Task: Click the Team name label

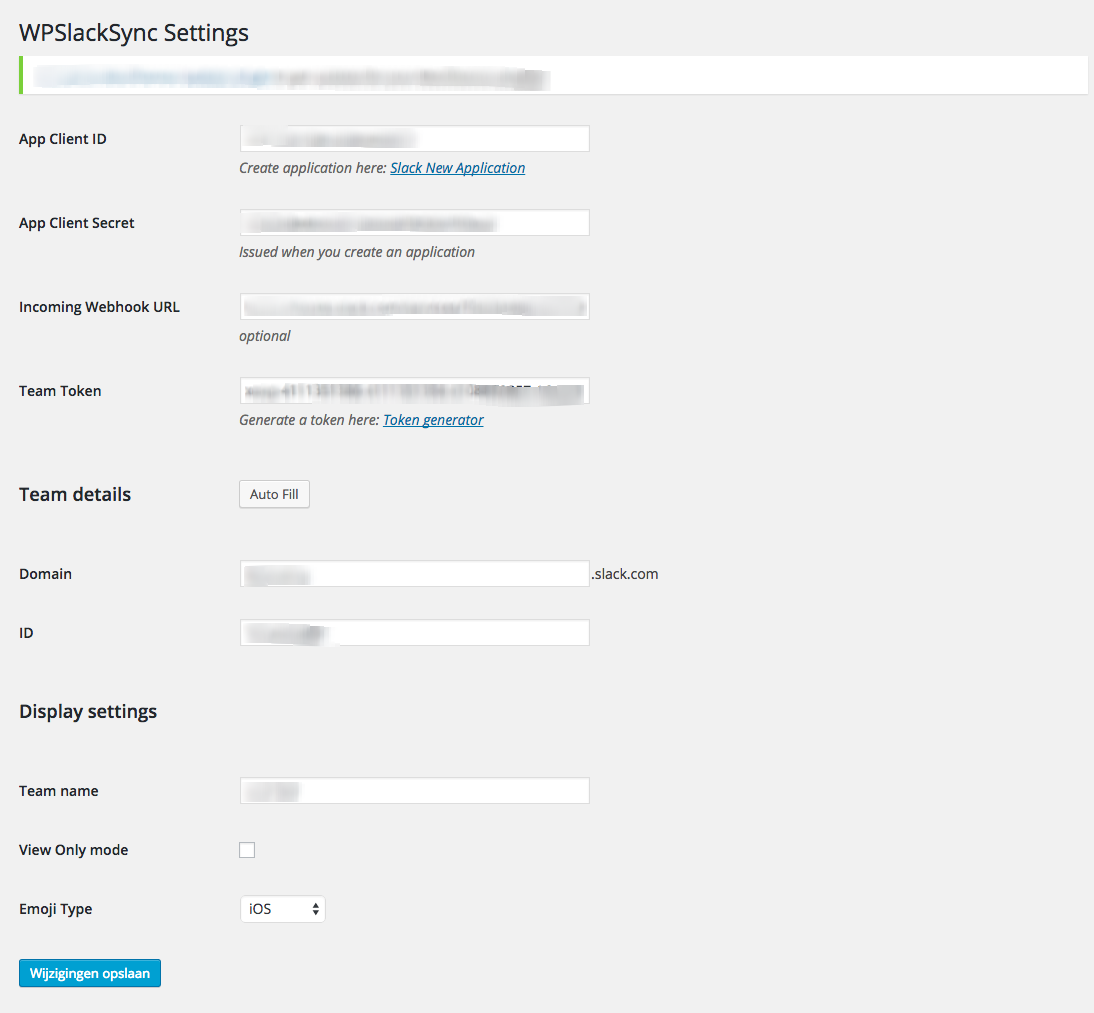Action: tap(58, 791)
